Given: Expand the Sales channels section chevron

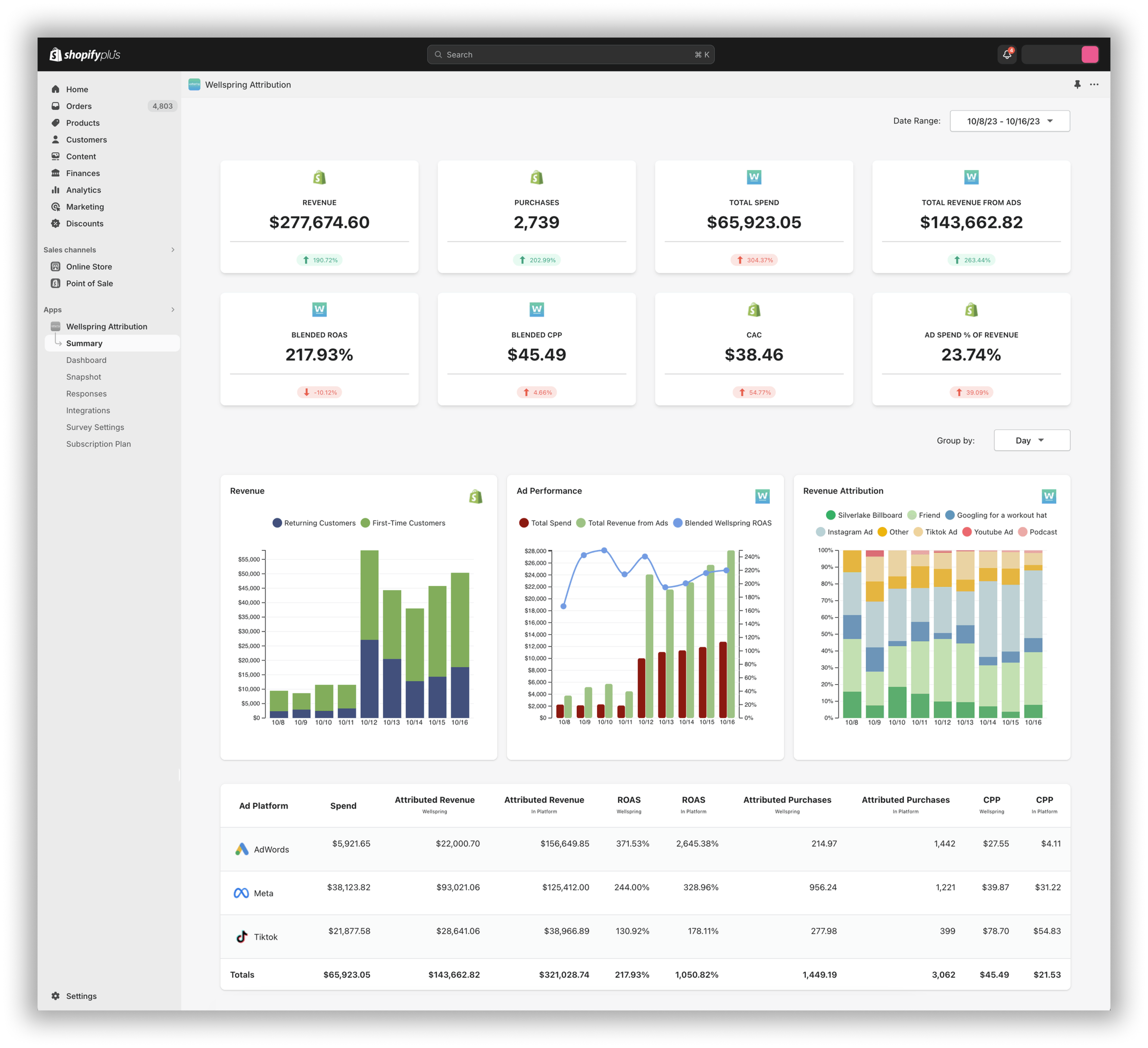Looking at the screenshot, I should 172,250.
